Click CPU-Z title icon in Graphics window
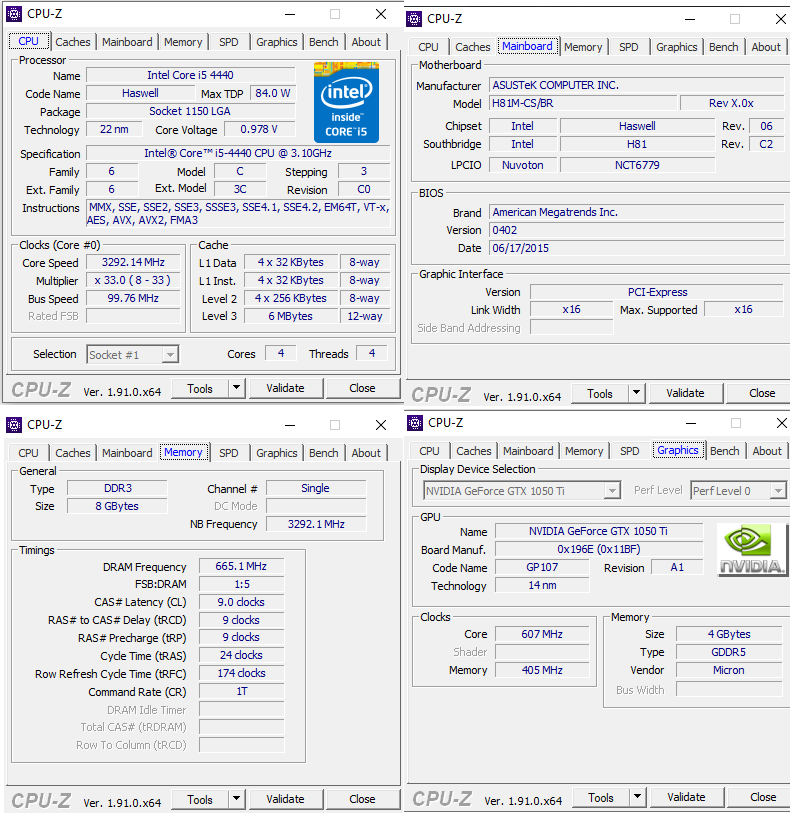The height and width of the screenshot is (820, 790). [x=415, y=423]
